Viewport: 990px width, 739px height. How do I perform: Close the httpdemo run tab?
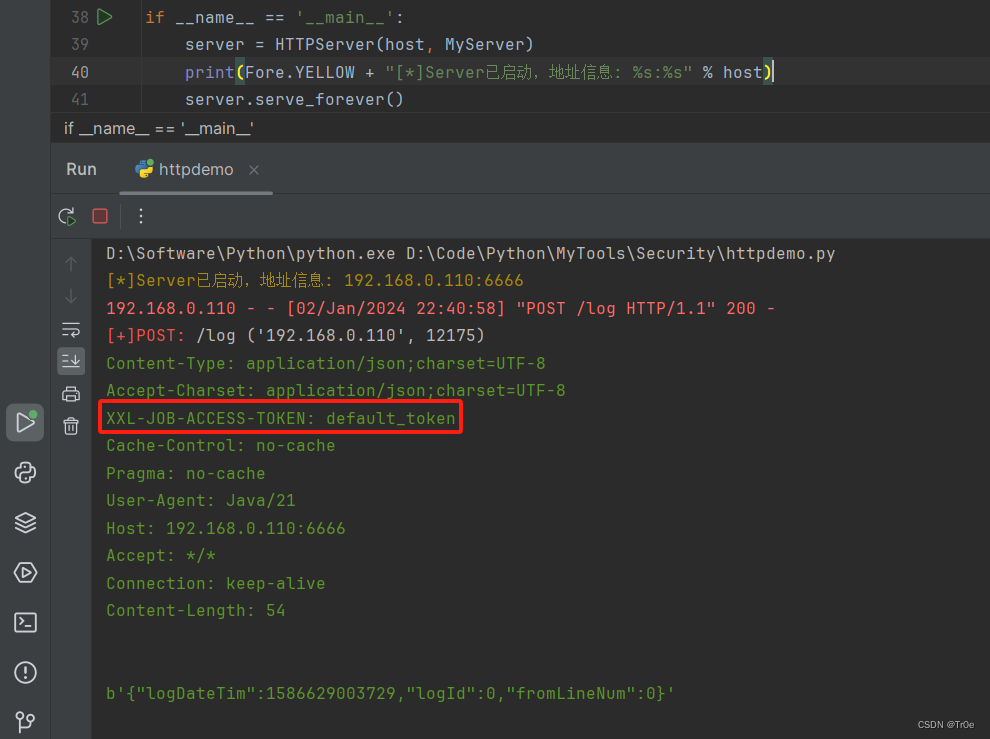coord(254,170)
